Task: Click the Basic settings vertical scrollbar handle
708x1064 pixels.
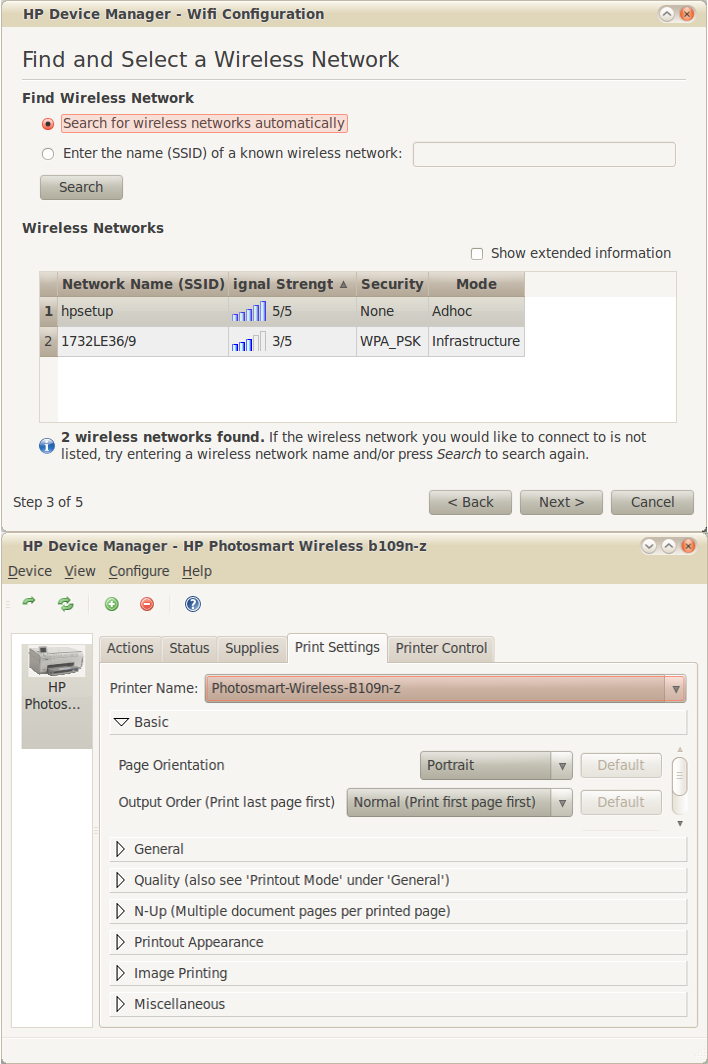Action: click(679, 776)
